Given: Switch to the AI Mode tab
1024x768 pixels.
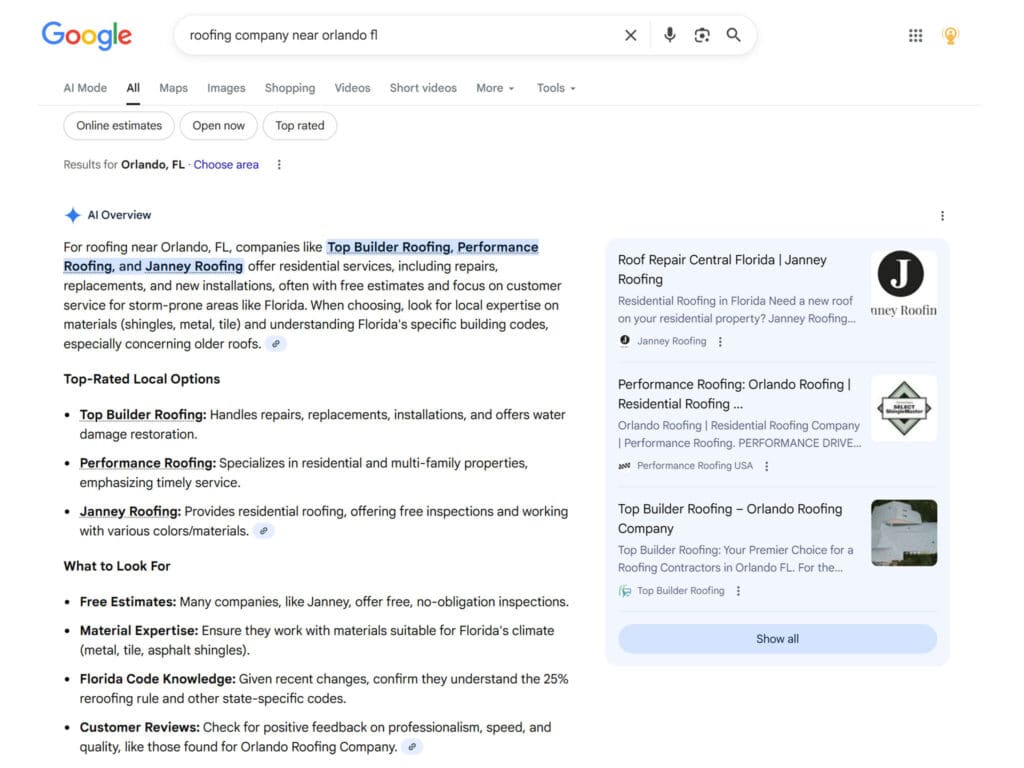Looking at the screenshot, I should click(x=85, y=88).
